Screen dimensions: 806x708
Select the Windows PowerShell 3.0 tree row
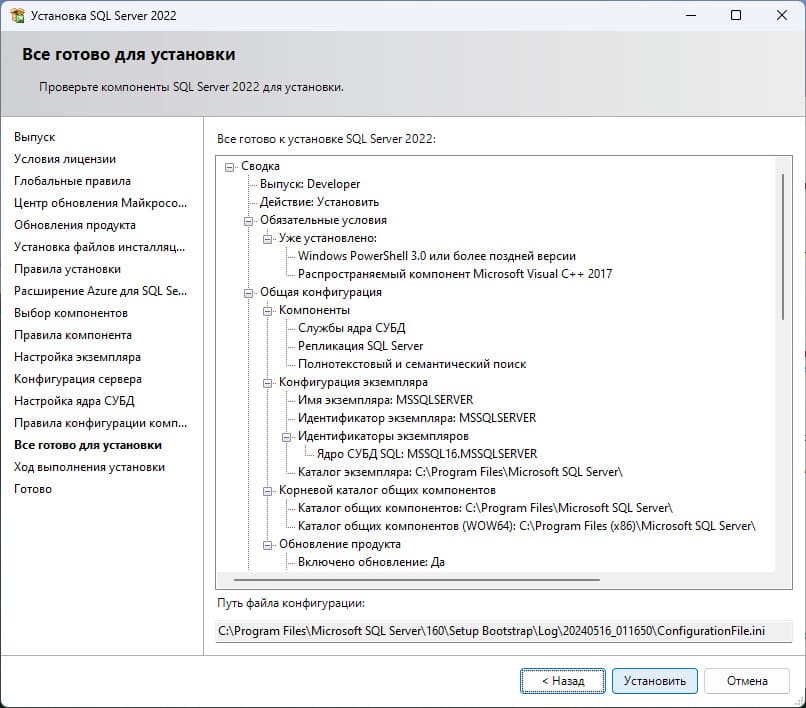[437, 257]
